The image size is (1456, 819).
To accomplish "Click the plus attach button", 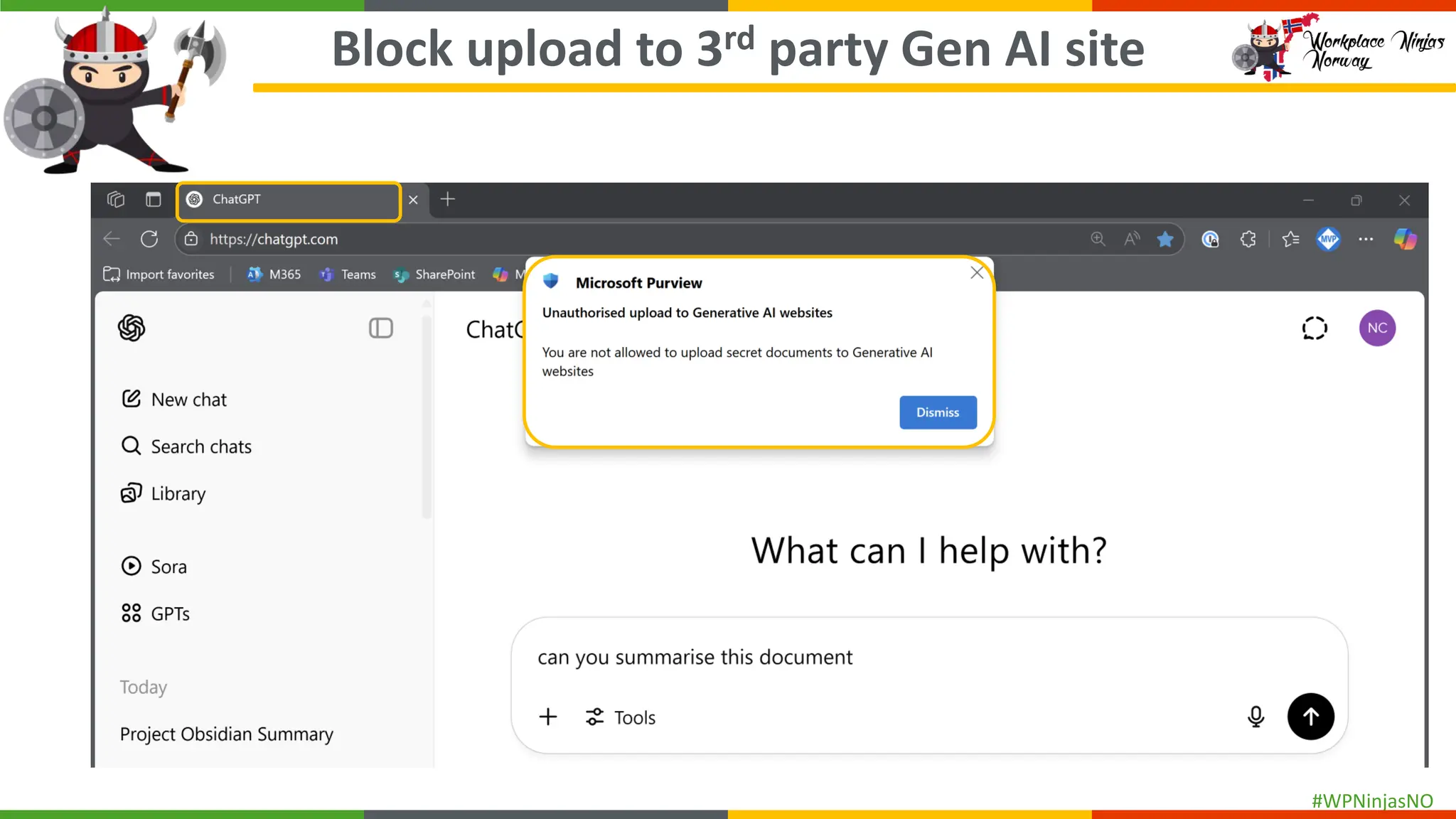I will pos(548,717).
